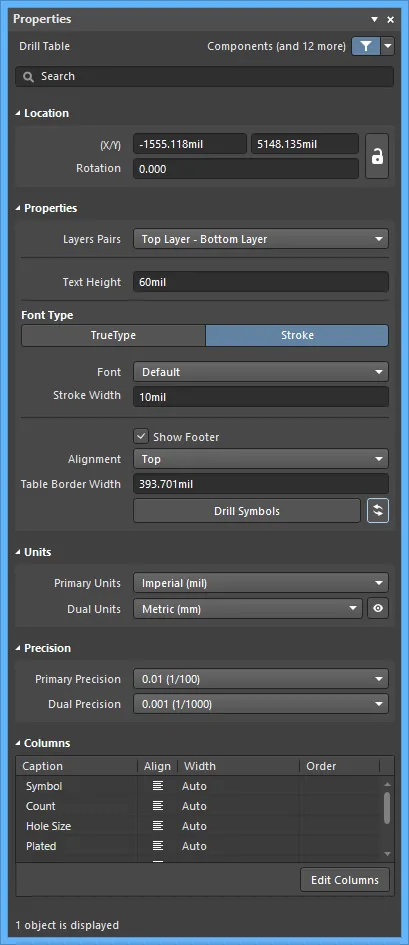Viewport: 409px width, 945px height.
Task: Click the Edit Columns button
Action: coord(345,880)
